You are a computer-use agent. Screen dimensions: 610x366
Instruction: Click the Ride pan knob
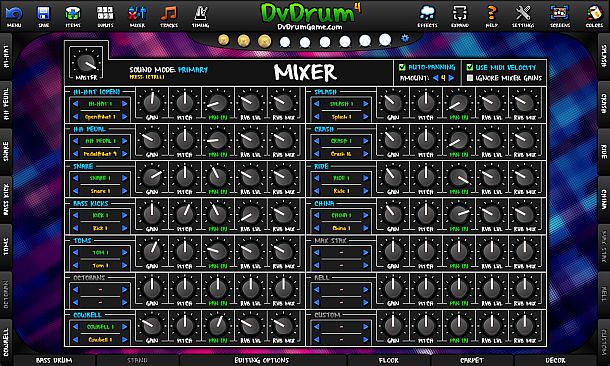459,177
